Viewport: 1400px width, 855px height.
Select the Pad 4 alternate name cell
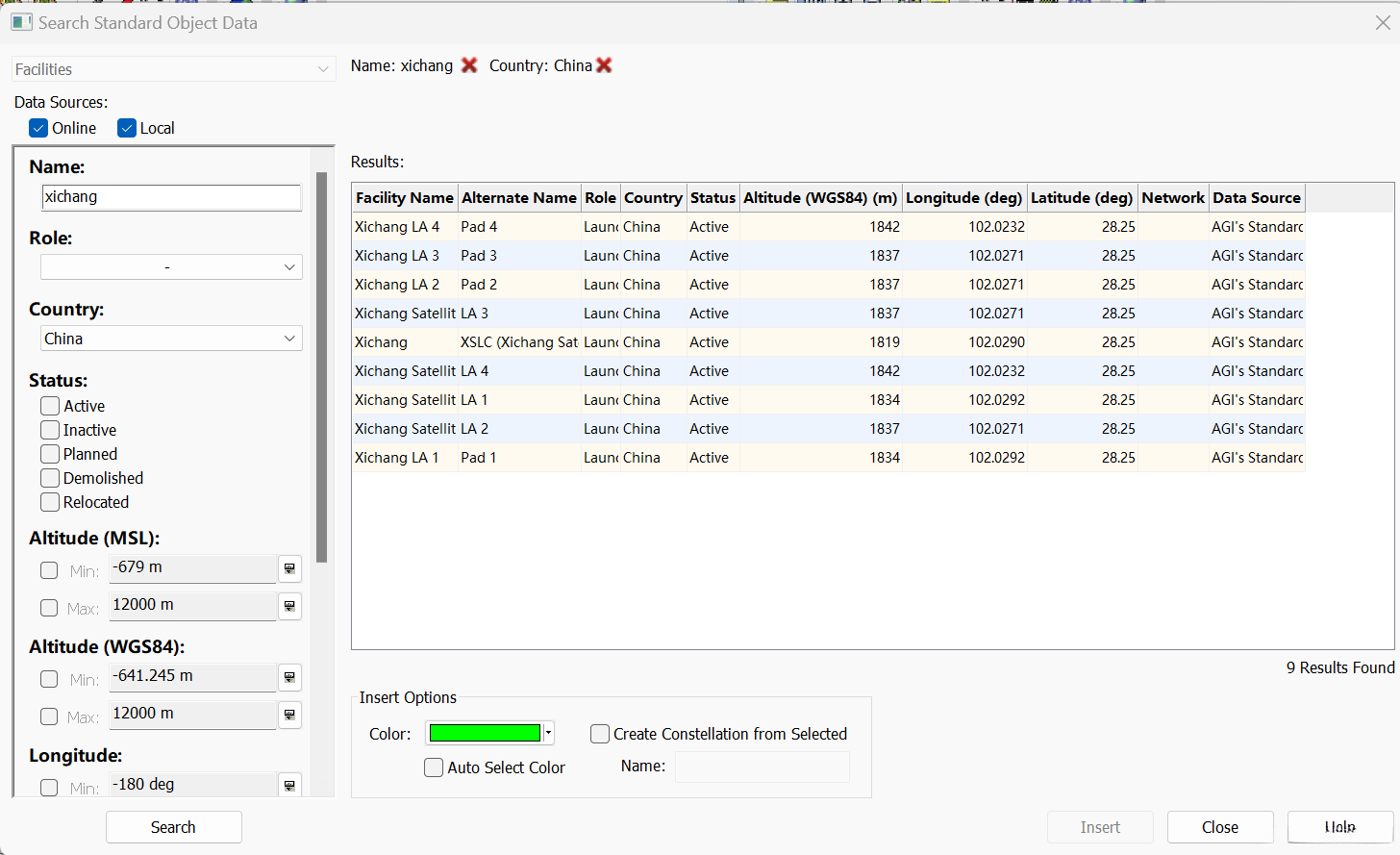point(519,227)
